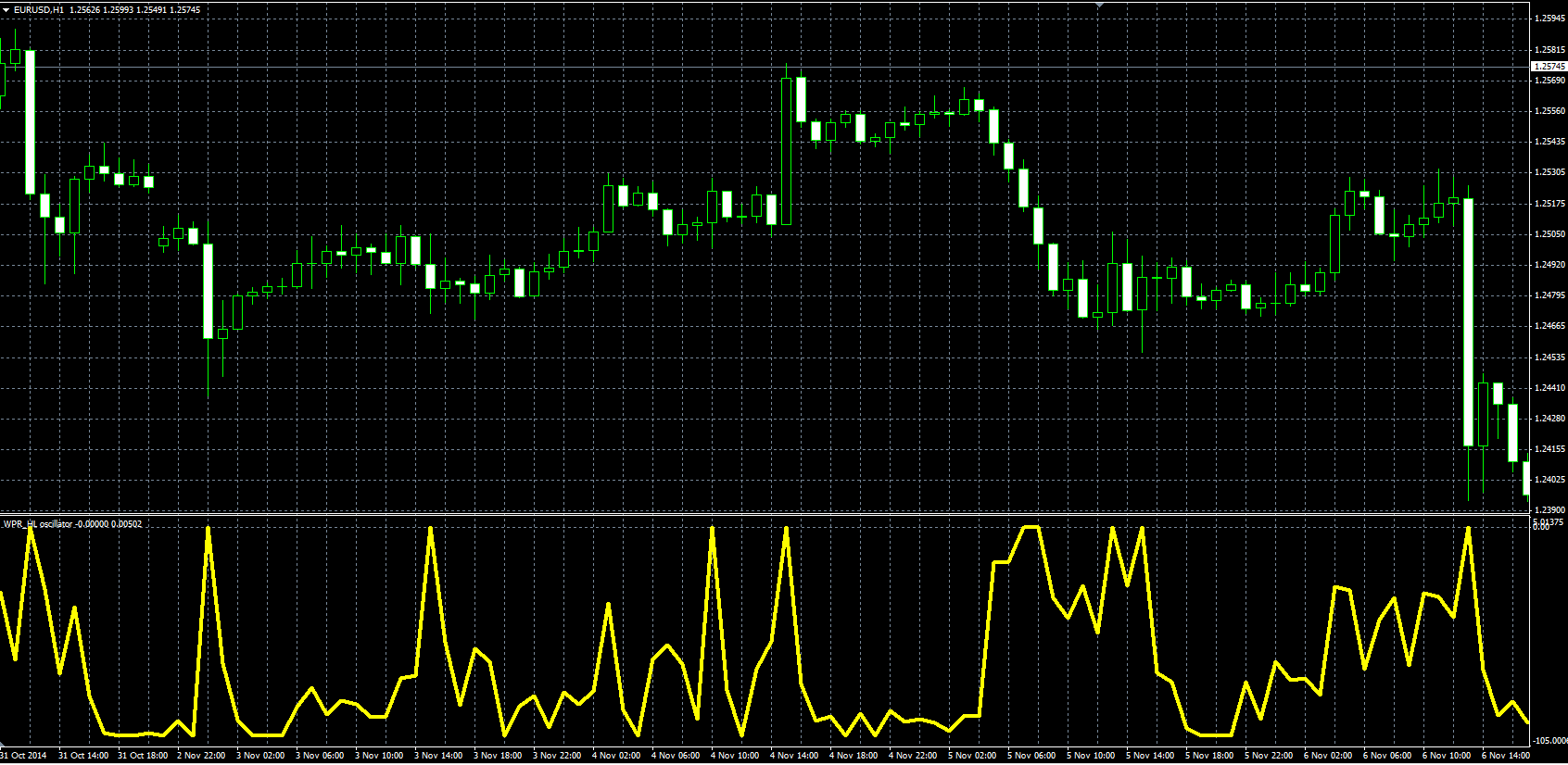This screenshot has height=765, width=1568.
Task: Click the 4 Nov 10:00 time label
Action: (x=735, y=756)
